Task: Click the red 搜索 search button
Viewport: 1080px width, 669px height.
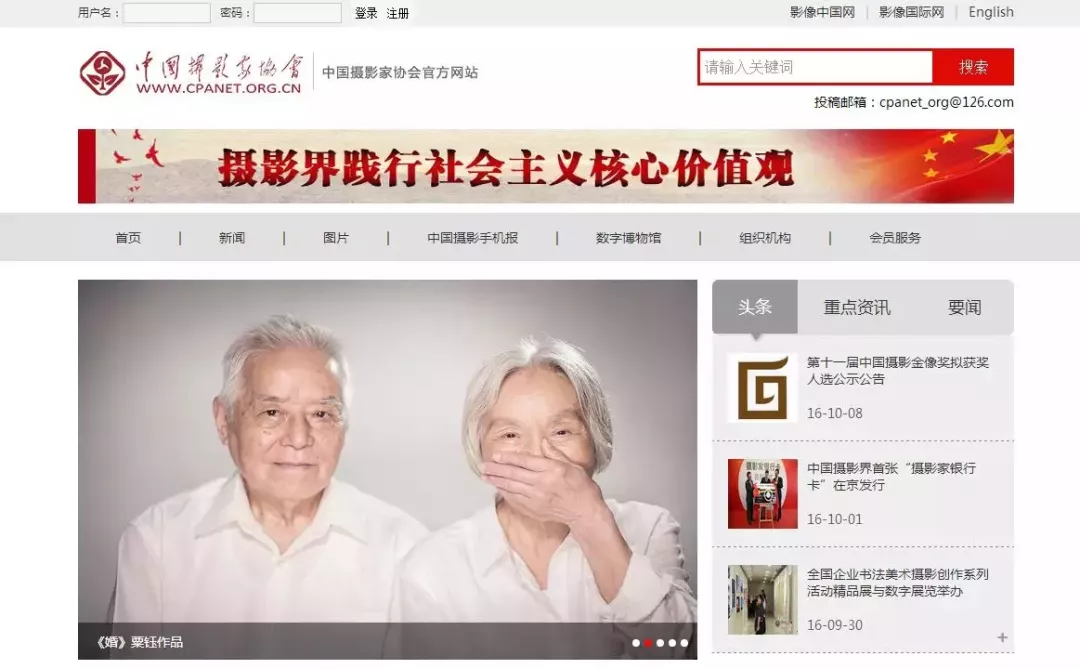Action: (973, 67)
